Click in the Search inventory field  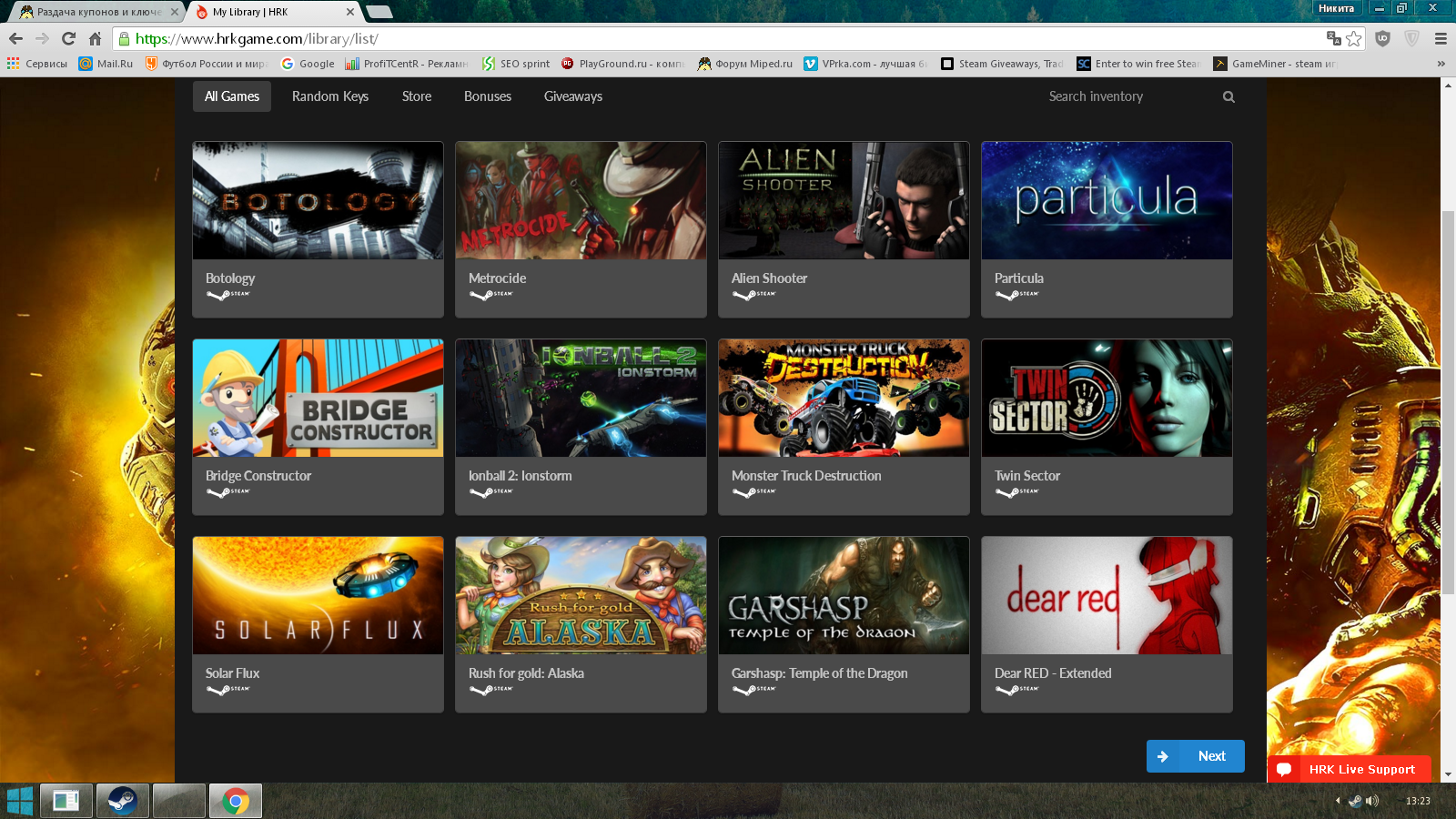click(1128, 96)
